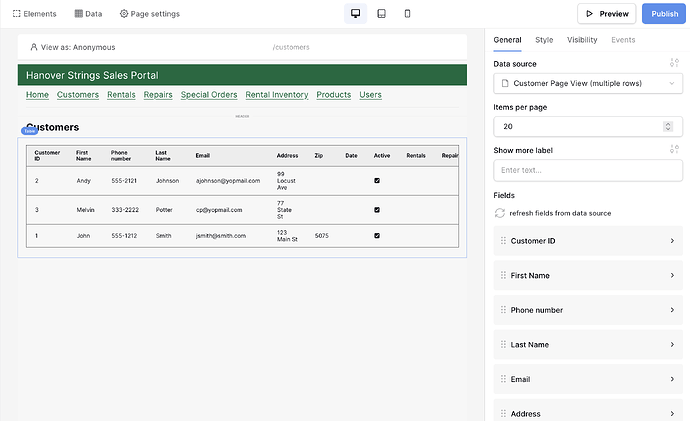690x421 pixels.
Task: Follow the Users navigation link
Action: click(370, 95)
